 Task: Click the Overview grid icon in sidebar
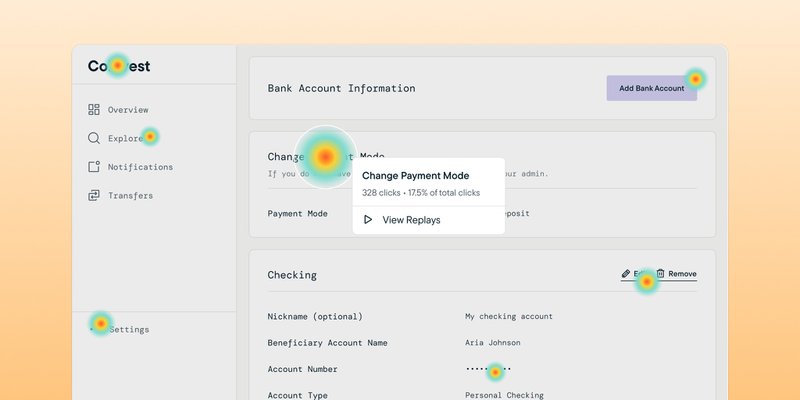[x=94, y=110]
